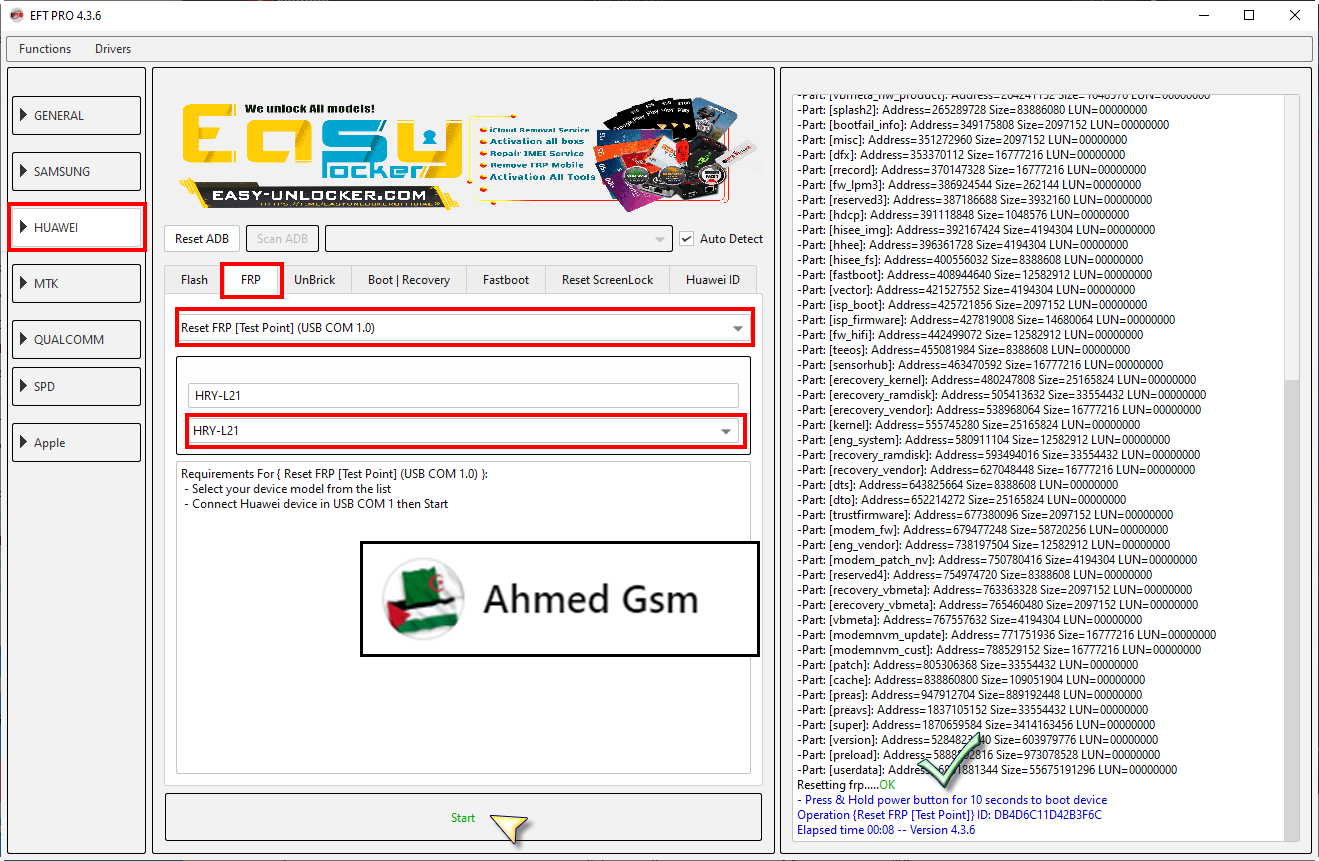Click the '-Part: [teeos]' log entry

(x=965, y=350)
